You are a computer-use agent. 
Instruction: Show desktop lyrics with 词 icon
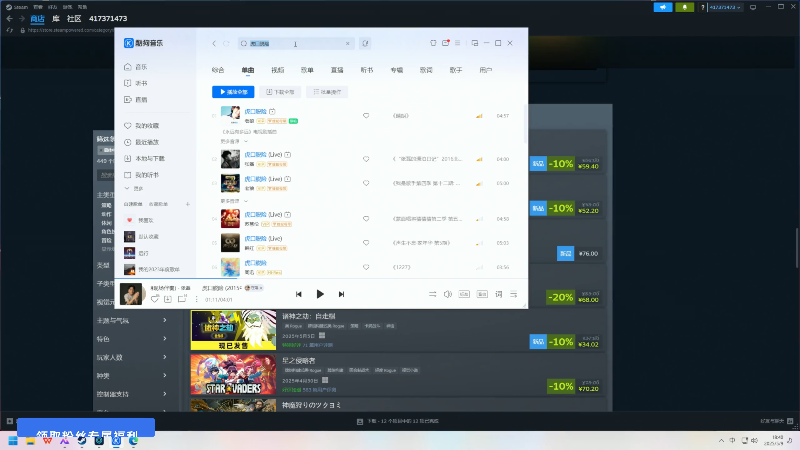point(498,294)
